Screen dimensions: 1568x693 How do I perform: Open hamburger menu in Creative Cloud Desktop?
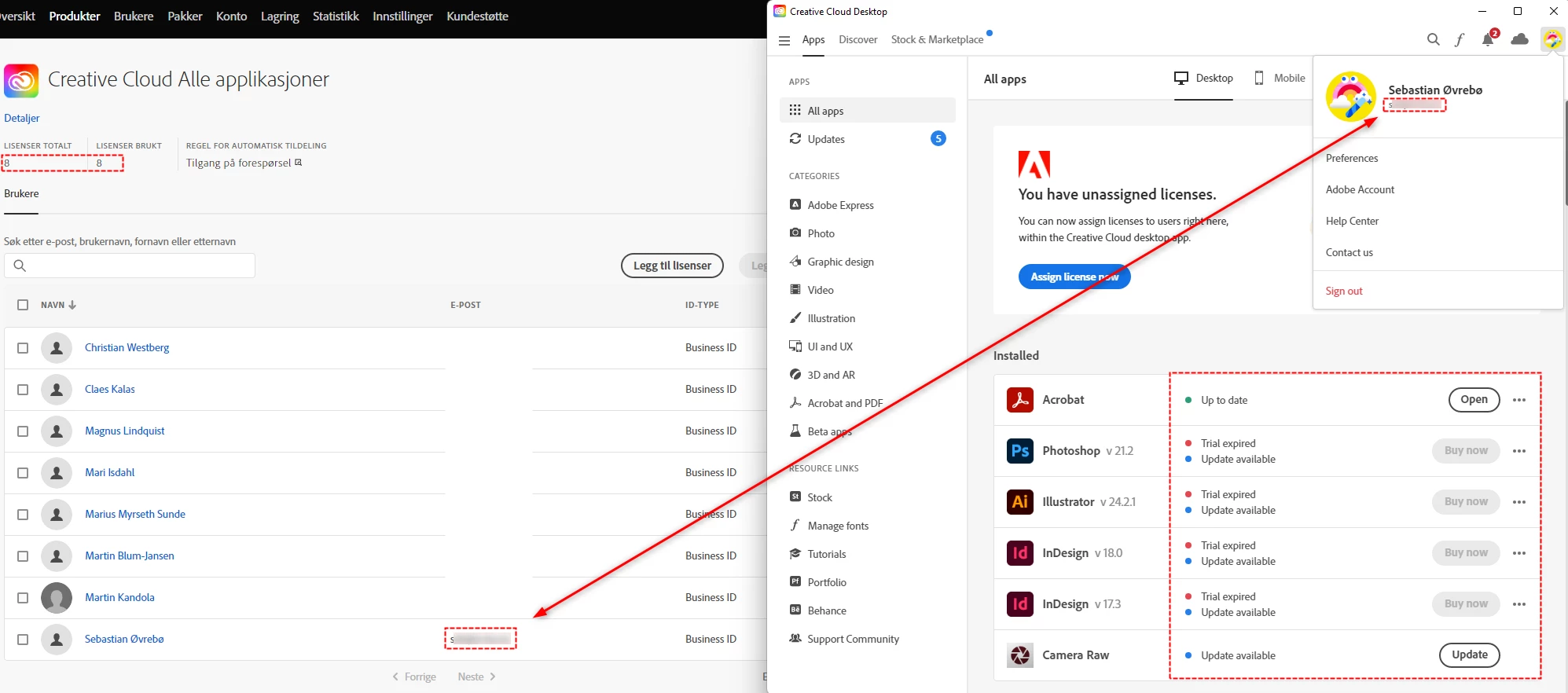pos(784,40)
